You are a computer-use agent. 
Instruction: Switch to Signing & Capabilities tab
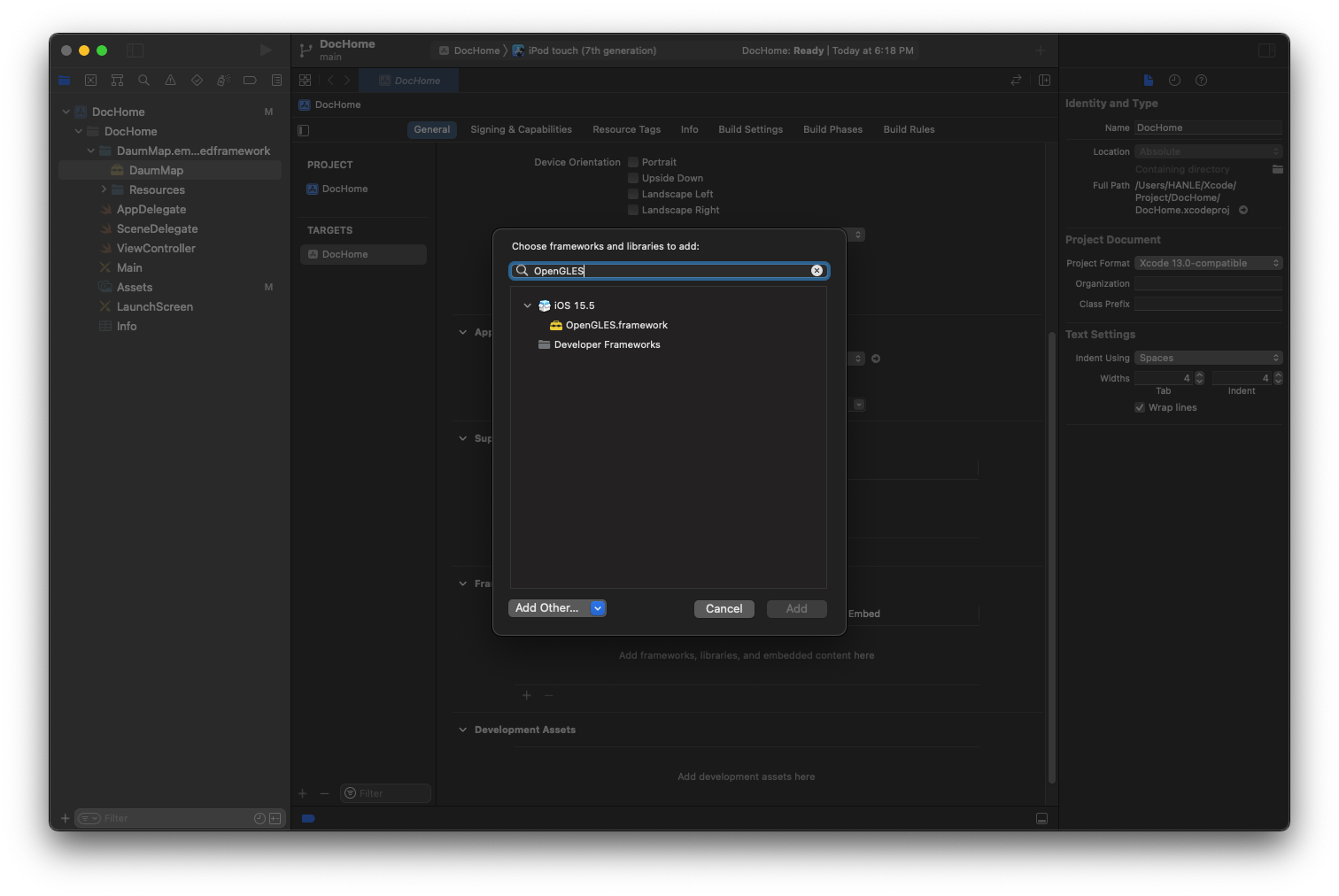point(522,129)
